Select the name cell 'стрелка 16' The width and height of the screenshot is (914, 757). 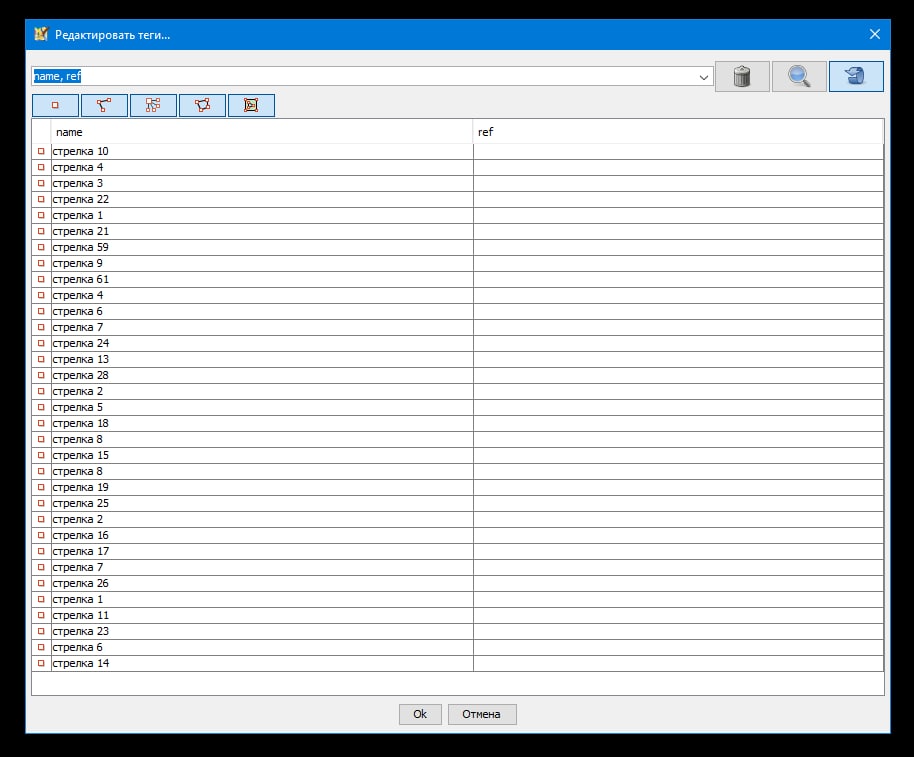tap(262, 536)
